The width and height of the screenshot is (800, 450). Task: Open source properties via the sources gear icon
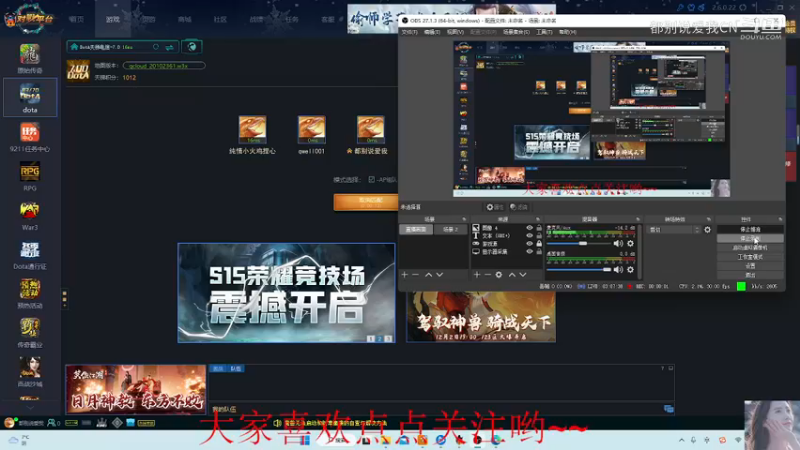click(x=498, y=274)
